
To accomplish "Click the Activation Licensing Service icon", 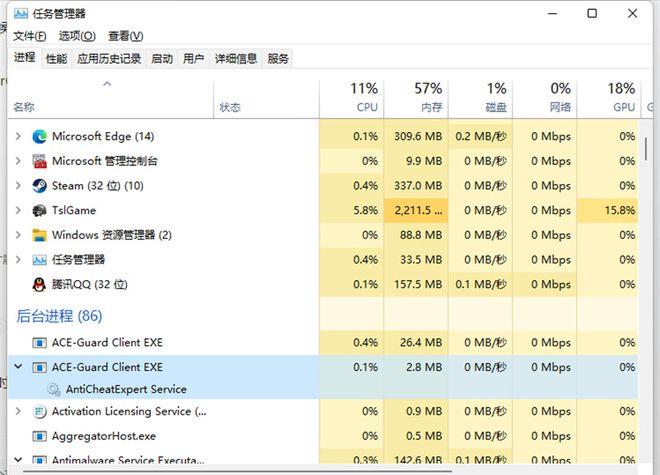I will pos(40,411).
